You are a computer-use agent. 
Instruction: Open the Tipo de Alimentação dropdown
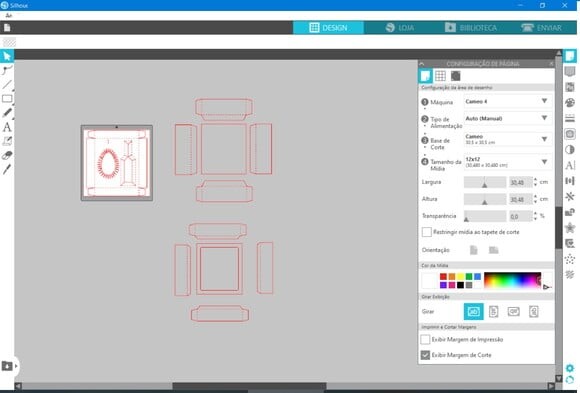(508, 118)
